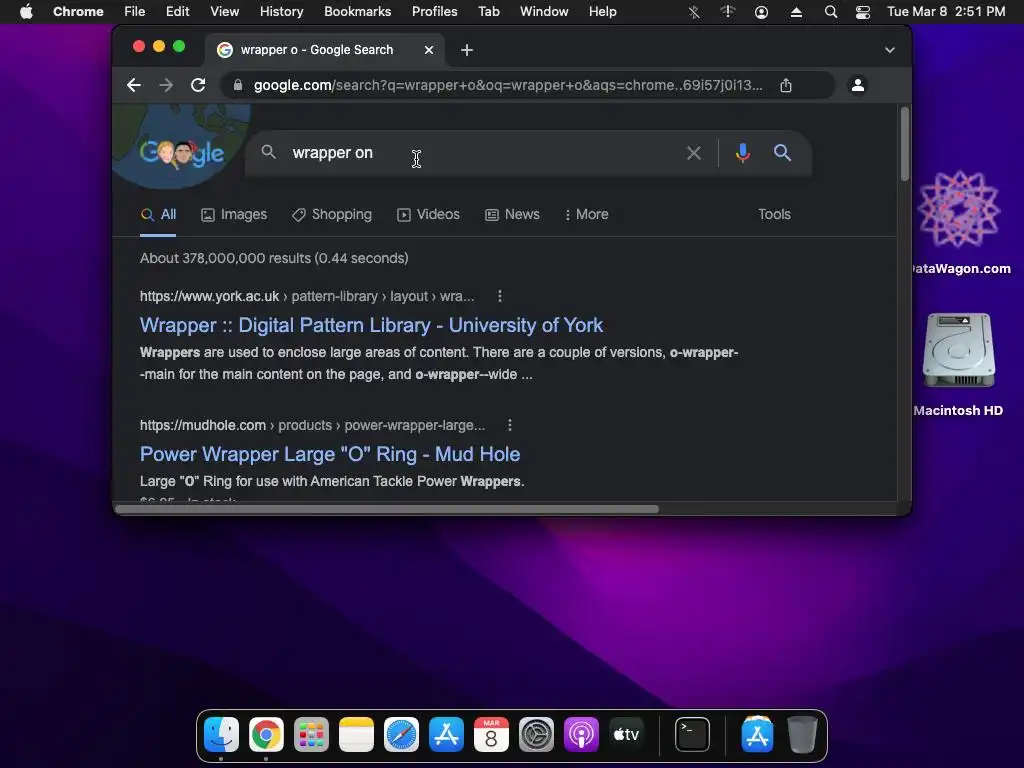1024x768 pixels.
Task: Expand the tab search chevron
Action: pyautogui.click(x=889, y=50)
